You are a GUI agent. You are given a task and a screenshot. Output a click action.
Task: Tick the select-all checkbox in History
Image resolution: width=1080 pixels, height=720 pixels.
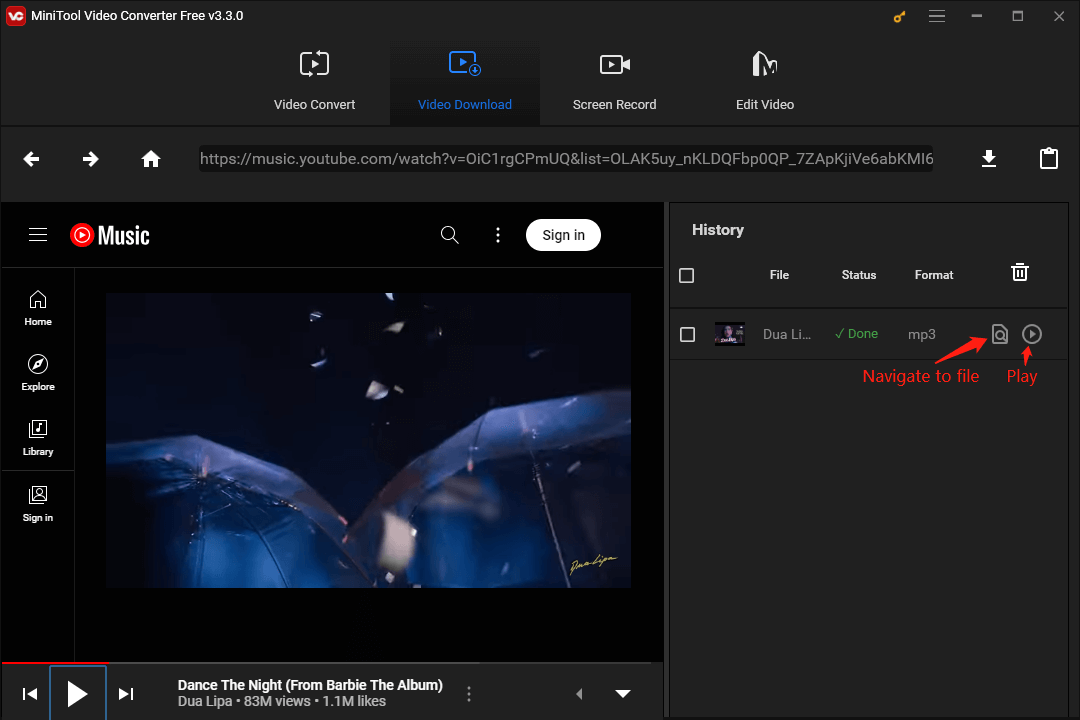687,276
